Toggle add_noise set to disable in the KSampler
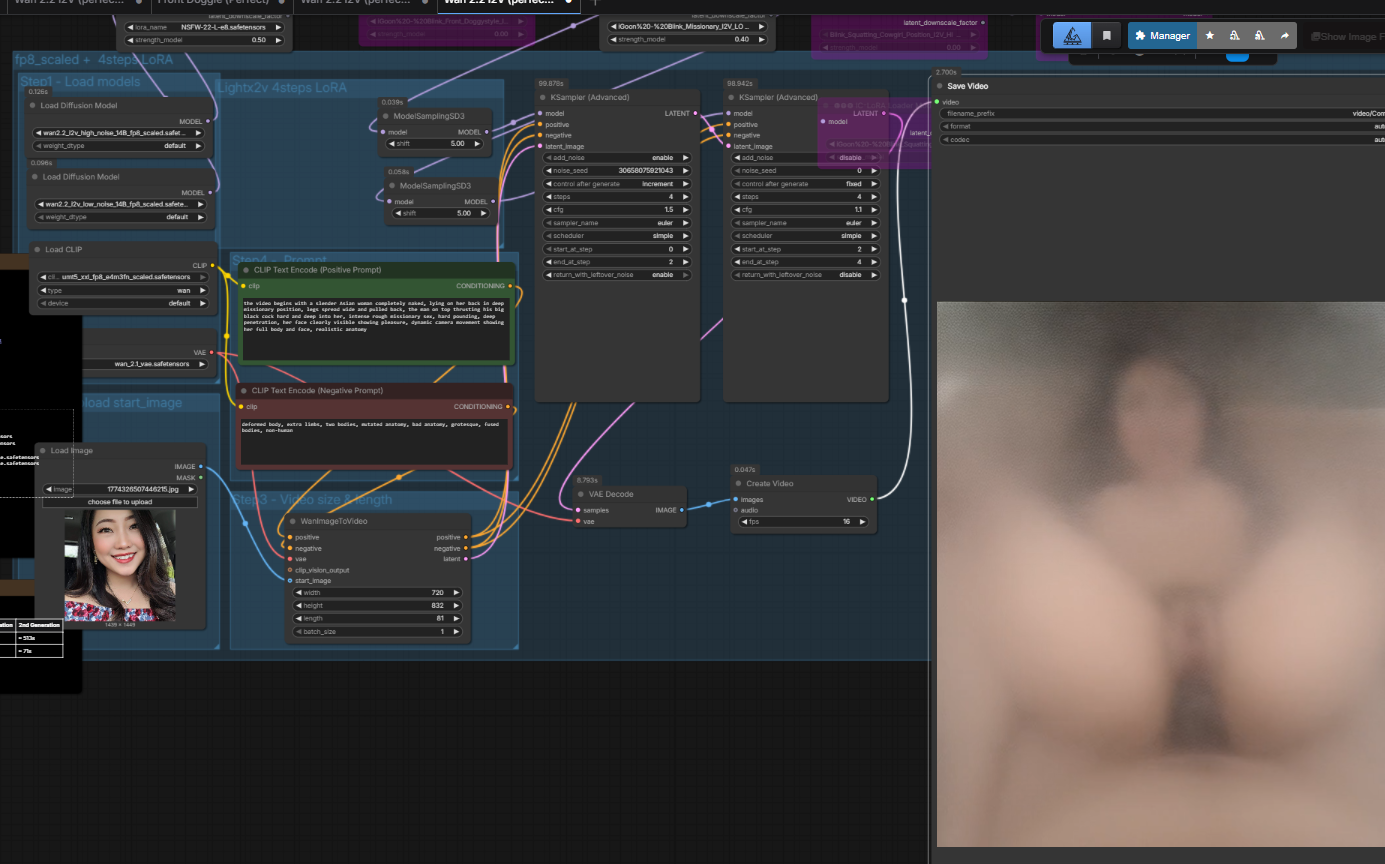The height and width of the screenshot is (864, 1385). tap(806, 158)
